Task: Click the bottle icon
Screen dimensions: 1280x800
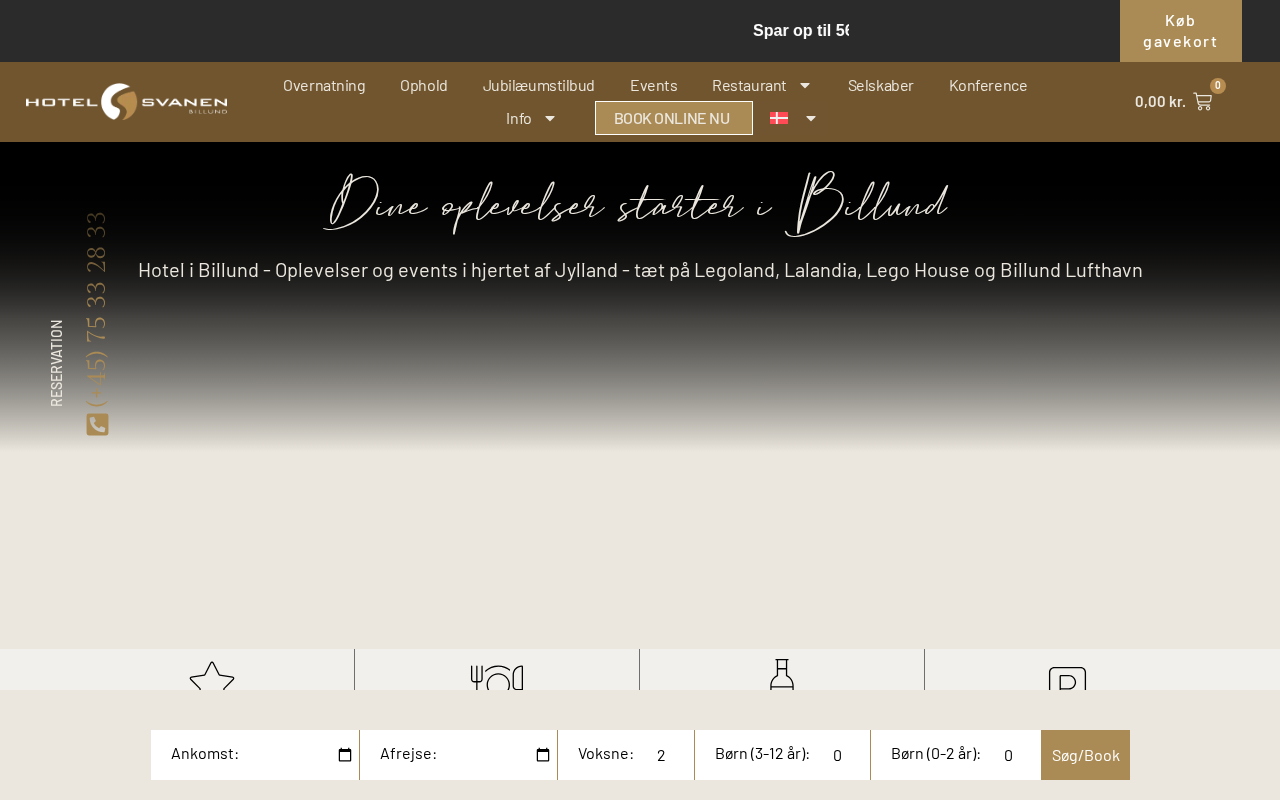Action: tap(782, 674)
